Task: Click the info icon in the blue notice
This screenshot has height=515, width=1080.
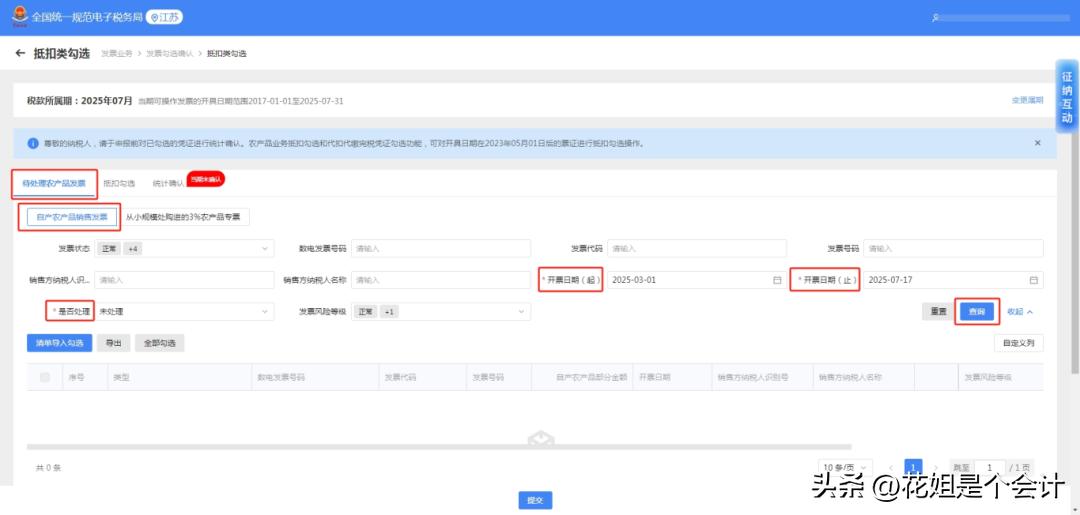Action: point(33,143)
